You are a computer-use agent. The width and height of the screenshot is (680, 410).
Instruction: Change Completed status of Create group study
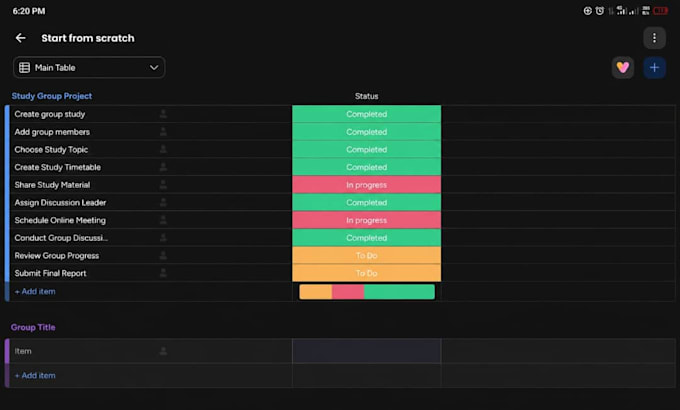[x=366, y=114]
